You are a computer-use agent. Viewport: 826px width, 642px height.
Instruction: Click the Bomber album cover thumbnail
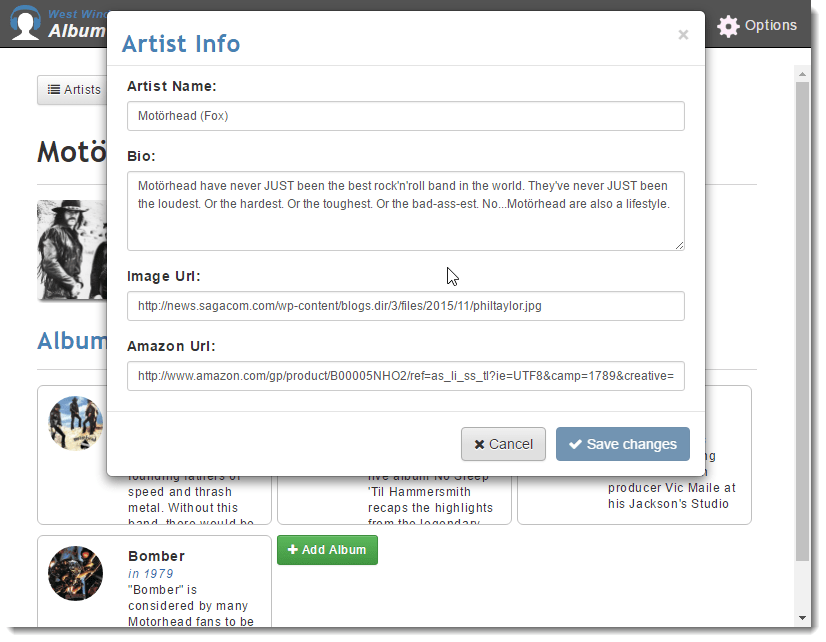(75, 574)
